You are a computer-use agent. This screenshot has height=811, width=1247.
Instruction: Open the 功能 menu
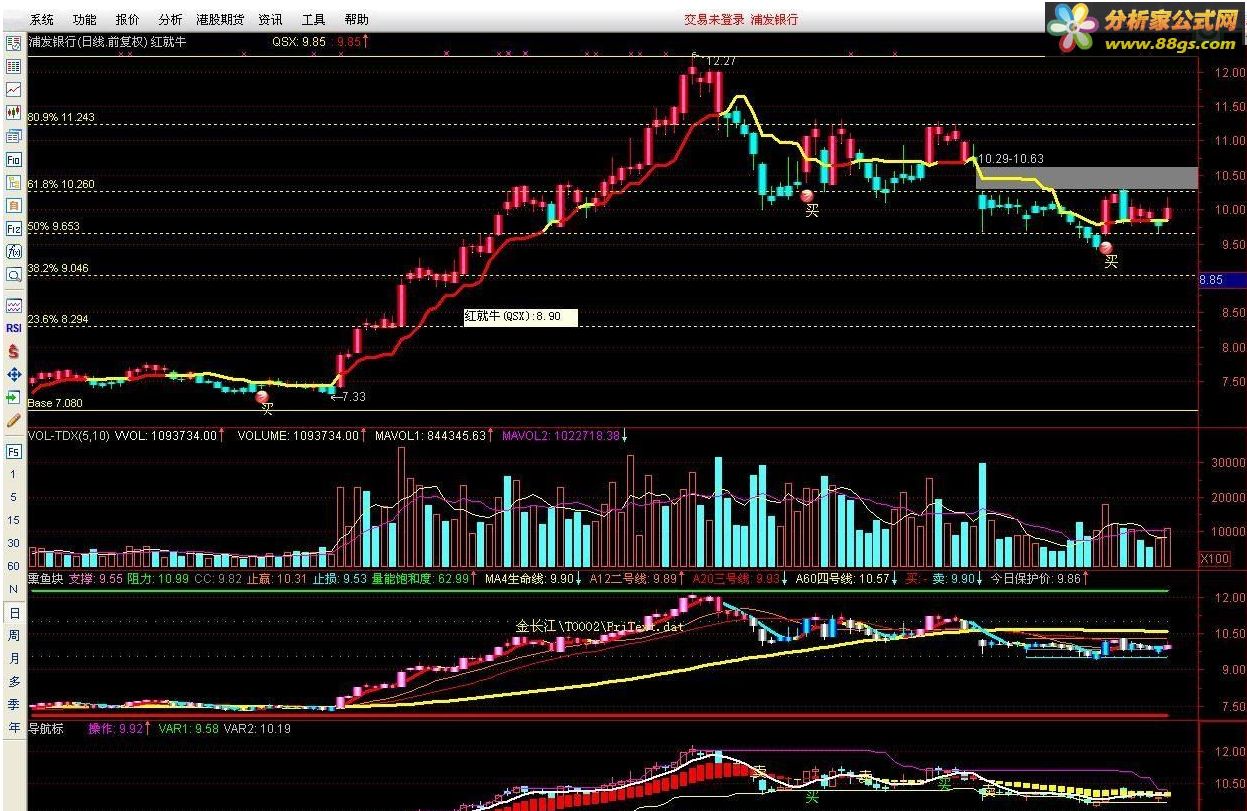[x=85, y=19]
